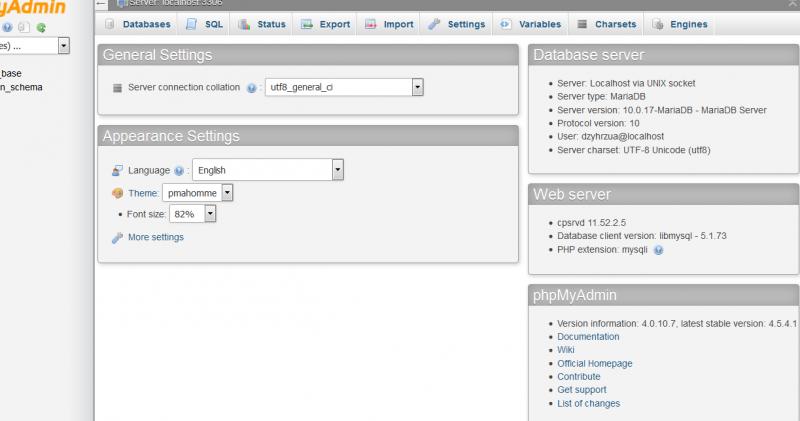
Task: Expand the server connection collation dropdown
Action: point(417,88)
